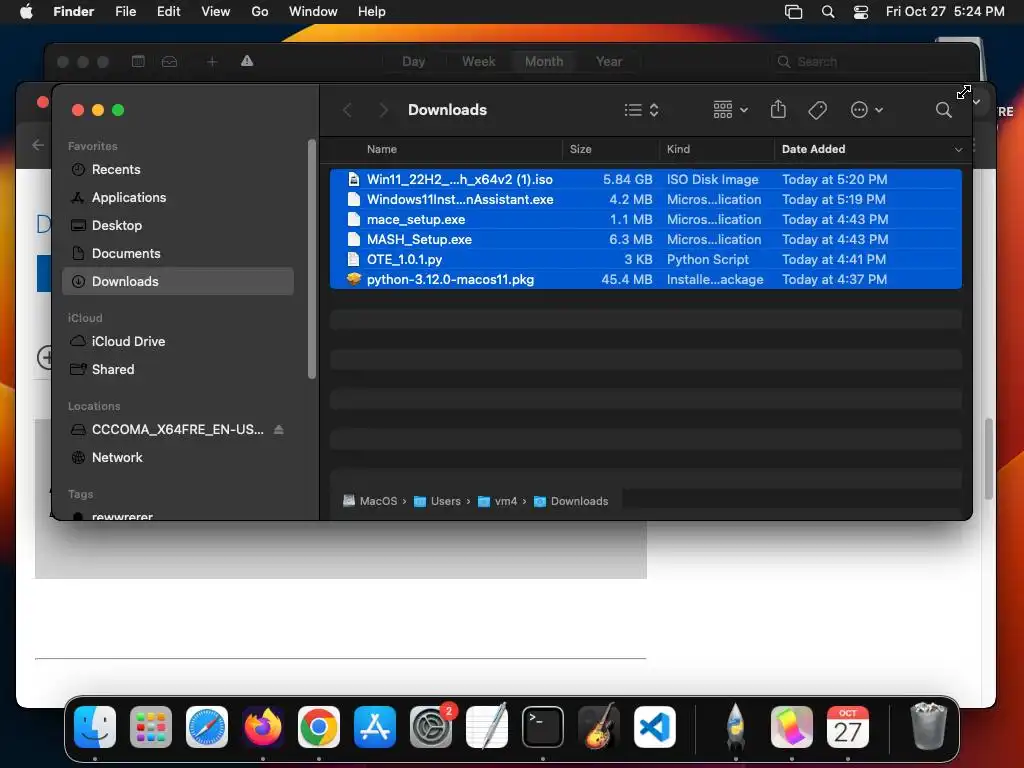Switch to Day tab in Calendar window
1024x768 pixels.
(x=413, y=61)
